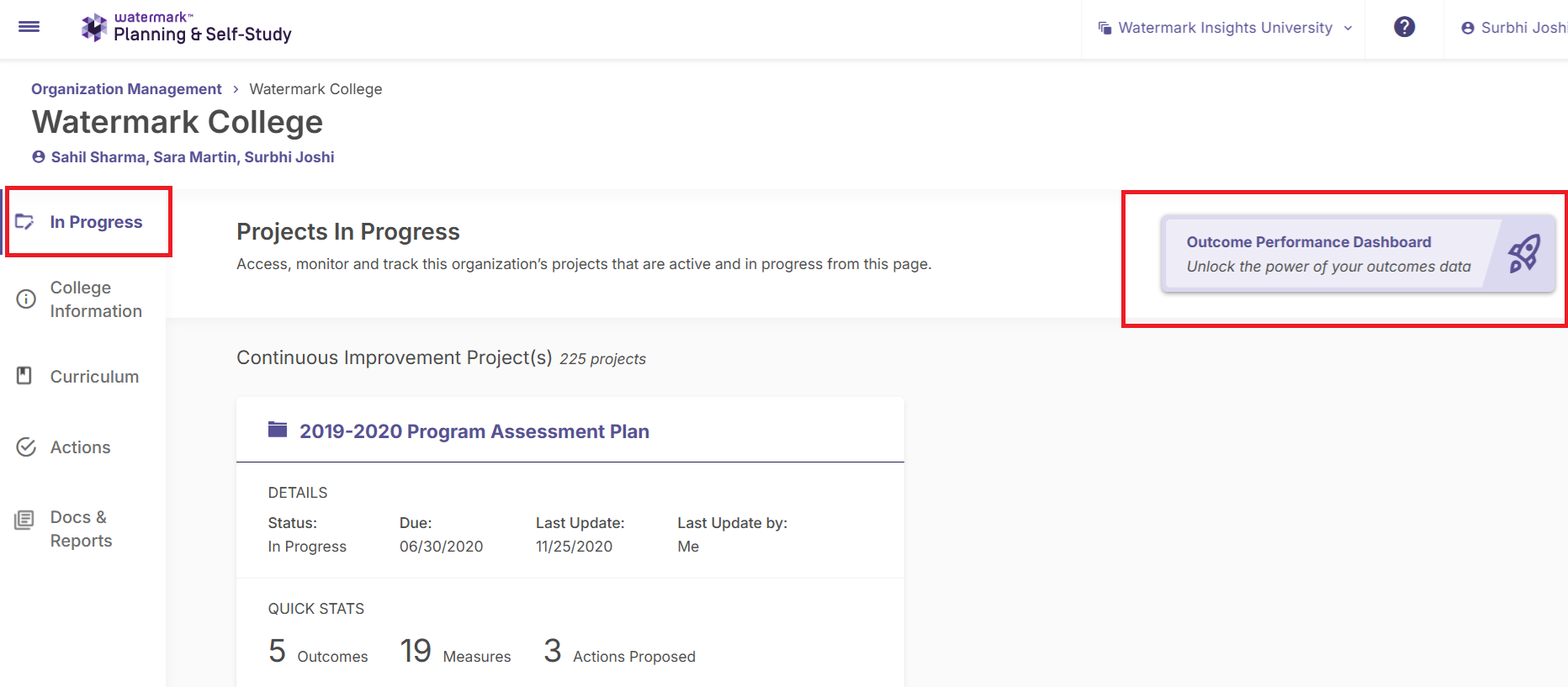Click the In Progress status value

(307, 547)
